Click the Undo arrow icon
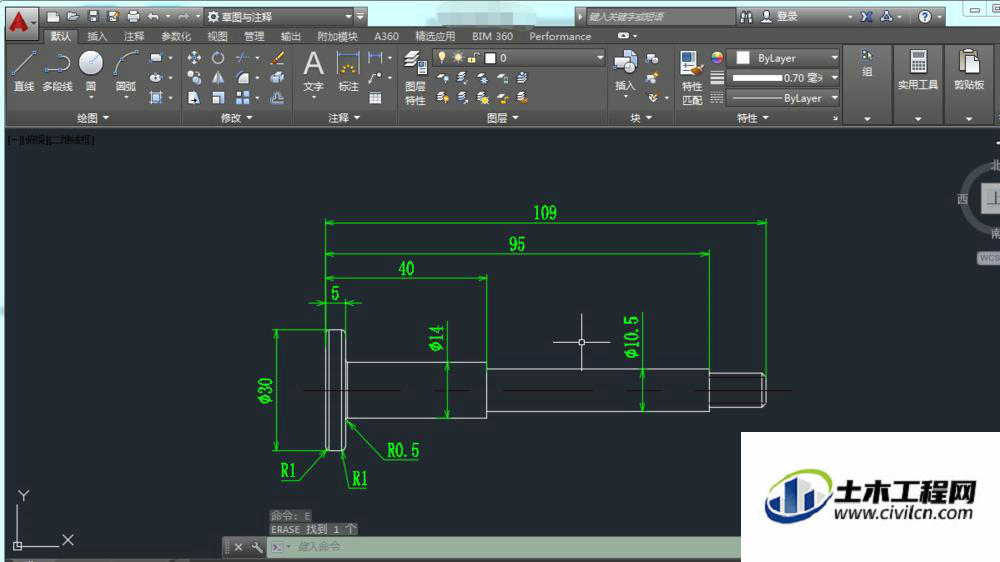 (x=153, y=16)
